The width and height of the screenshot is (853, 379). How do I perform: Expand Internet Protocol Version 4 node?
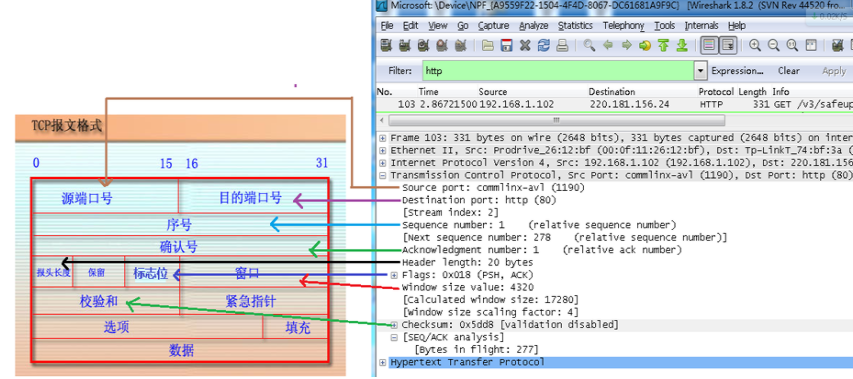(382, 163)
